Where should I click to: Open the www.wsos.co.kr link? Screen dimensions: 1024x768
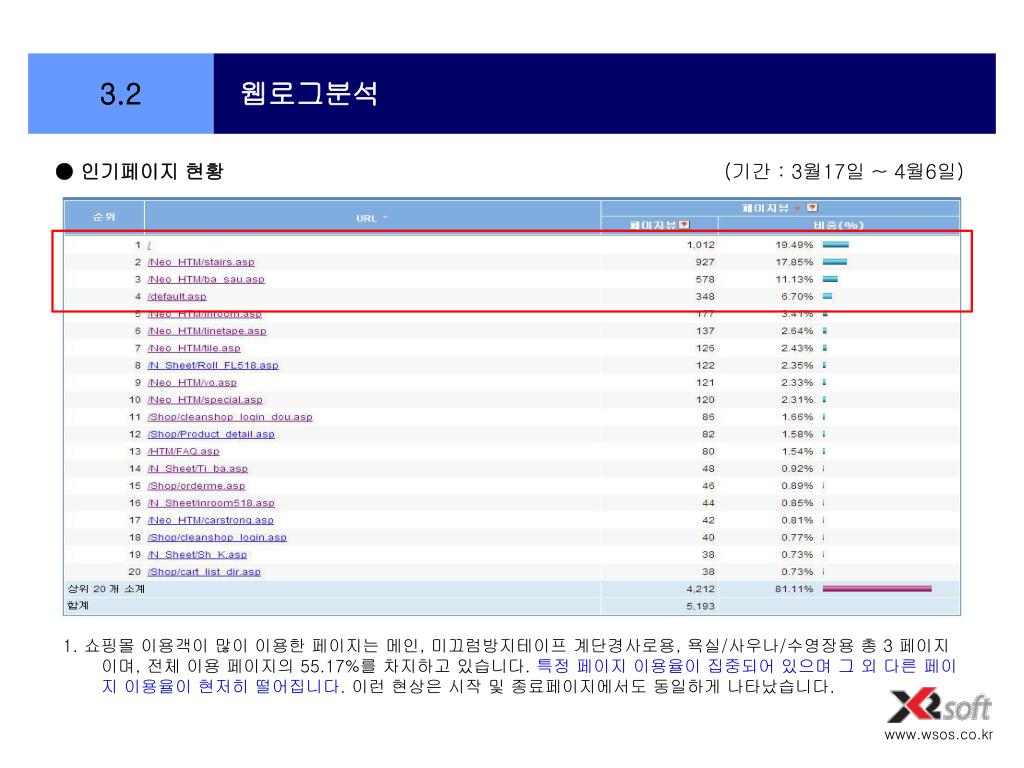coord(938,735)
